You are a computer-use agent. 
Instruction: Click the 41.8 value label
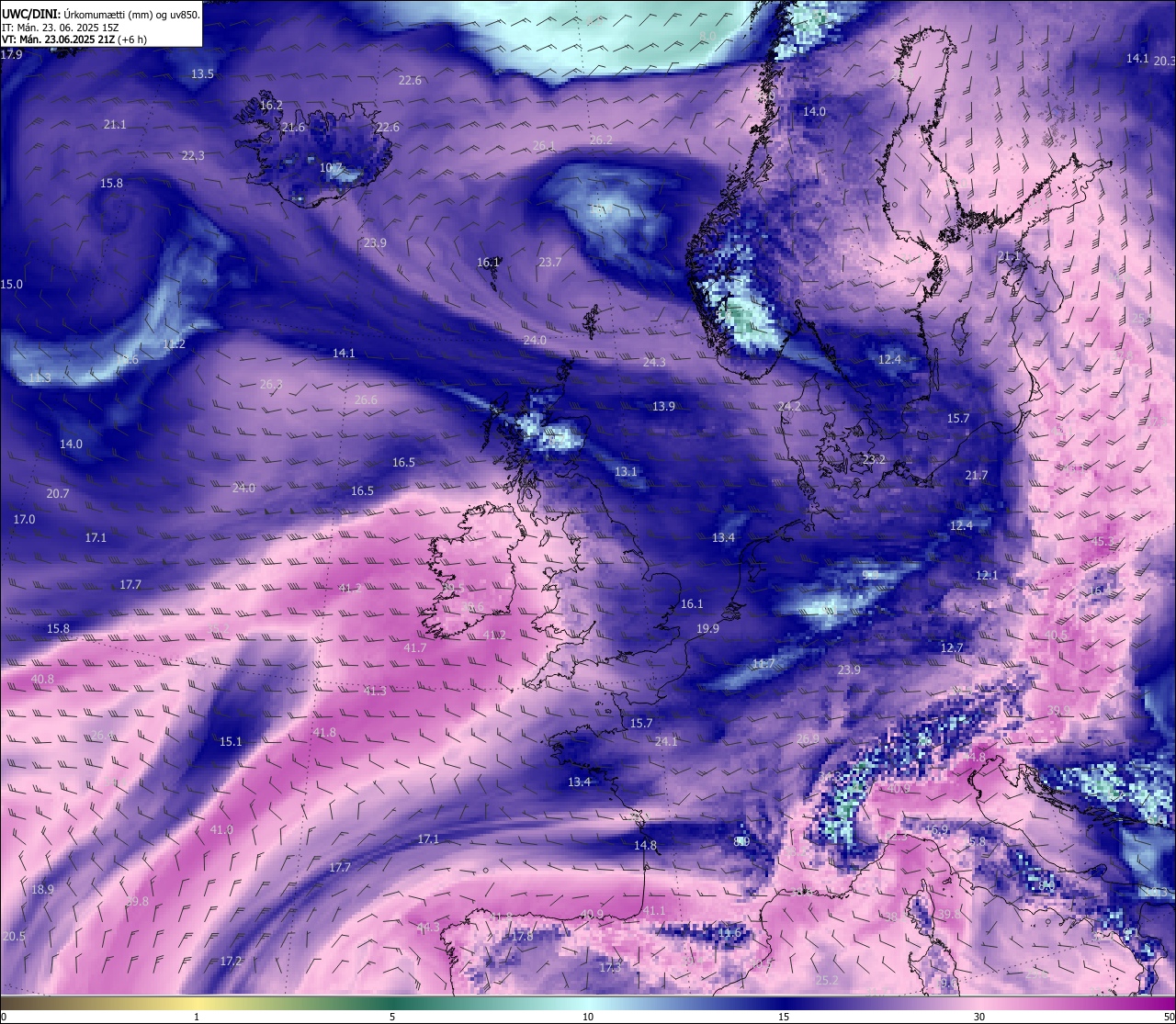point(324,733)
